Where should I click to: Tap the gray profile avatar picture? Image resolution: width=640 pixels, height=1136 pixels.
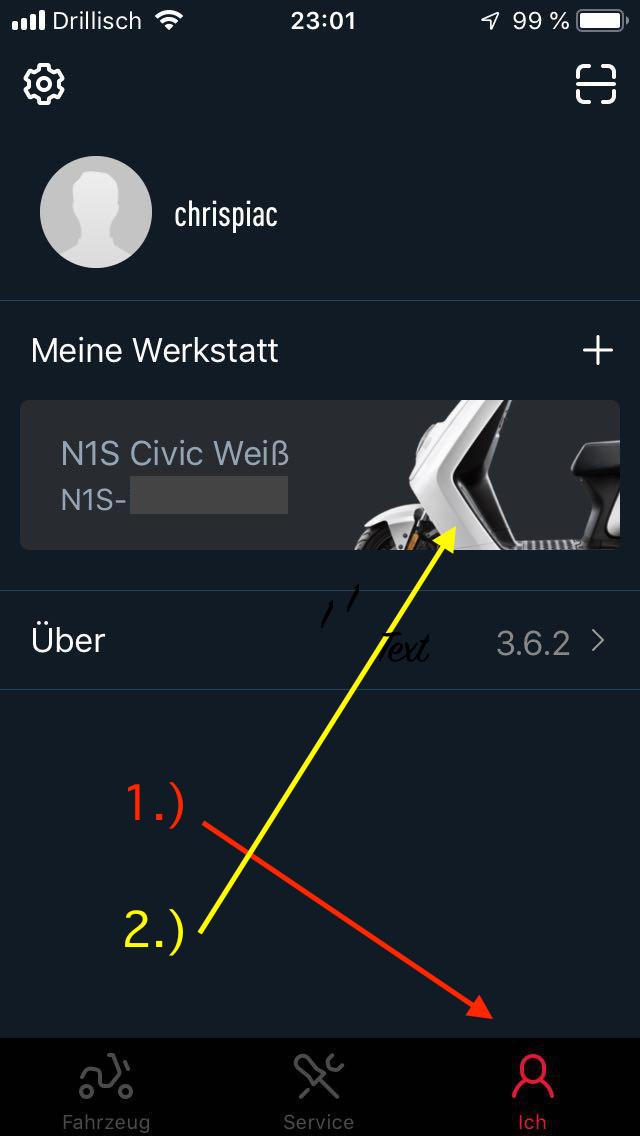[96, 212]
